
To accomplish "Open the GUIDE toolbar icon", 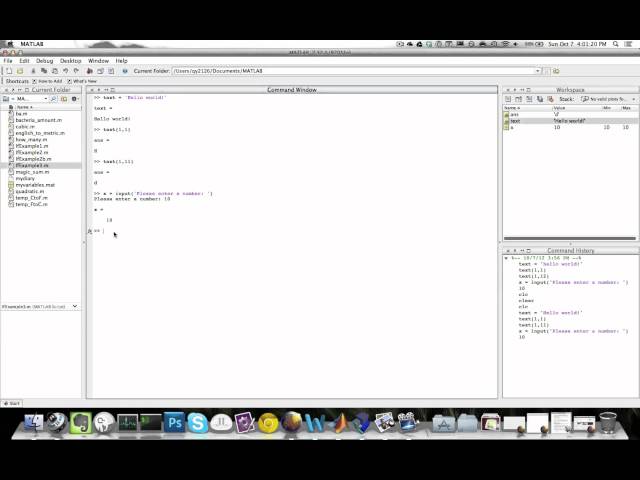I will tap(100, 71).
